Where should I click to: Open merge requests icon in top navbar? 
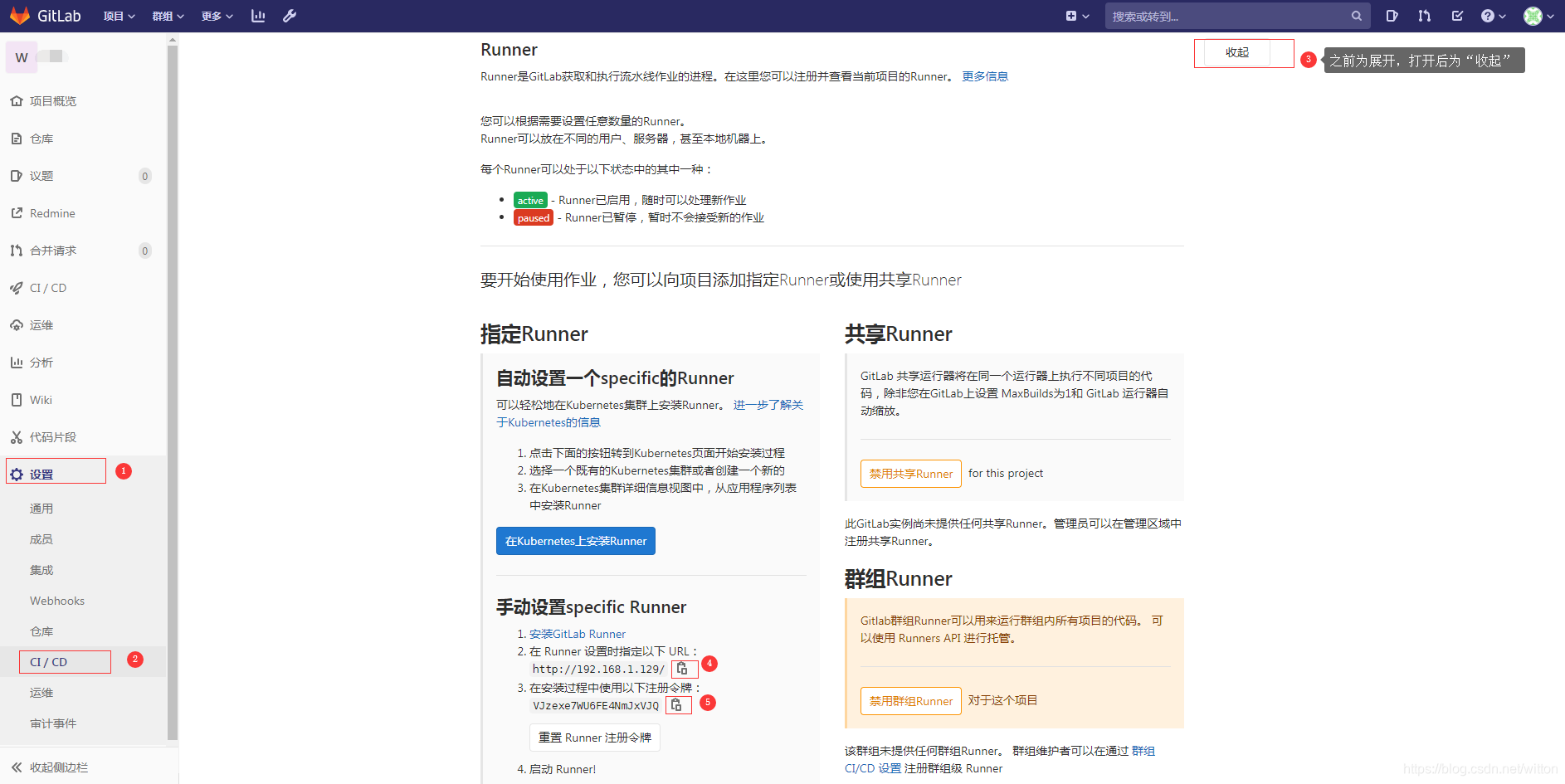pyautogui.click(x=1425, y=16)
